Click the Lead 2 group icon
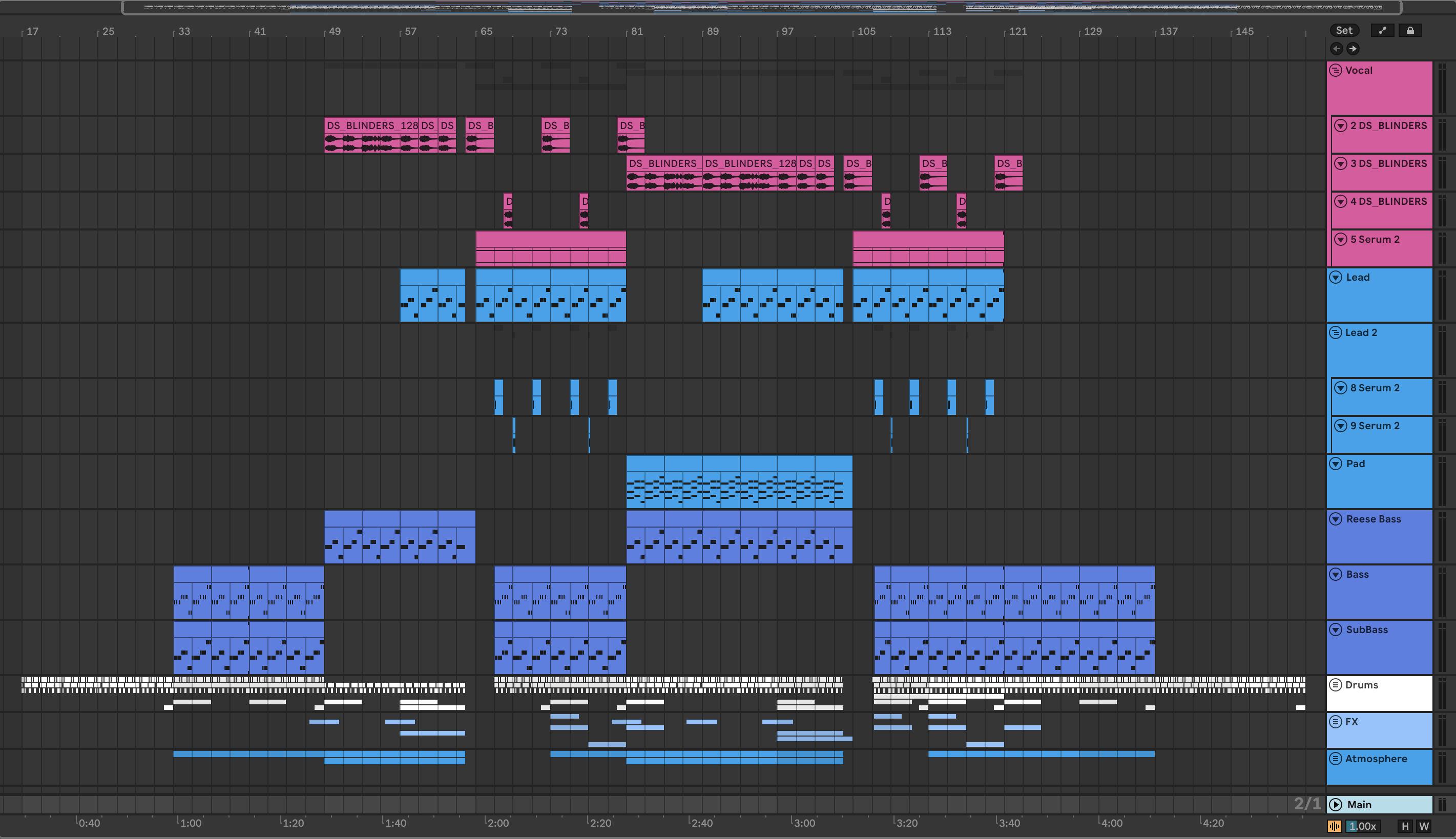The image size is (1456, 839). 1336,332
